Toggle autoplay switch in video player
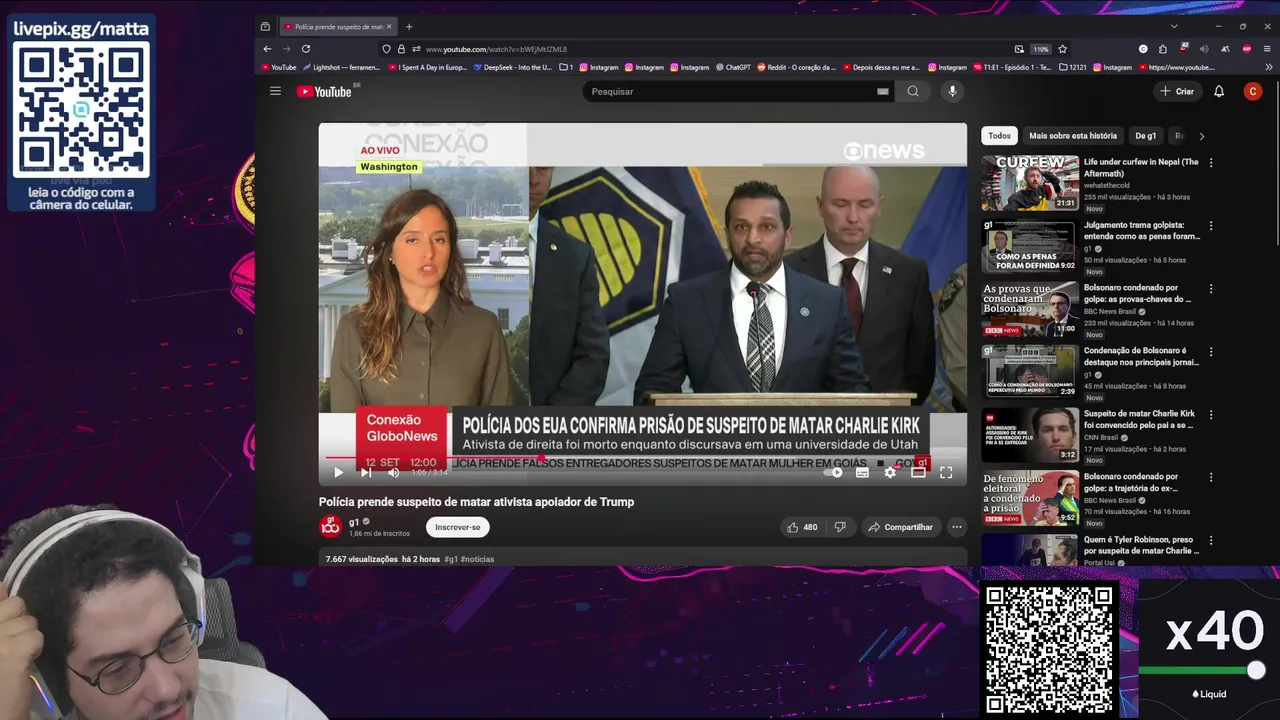1280x720 pixels. click(833, 472)
